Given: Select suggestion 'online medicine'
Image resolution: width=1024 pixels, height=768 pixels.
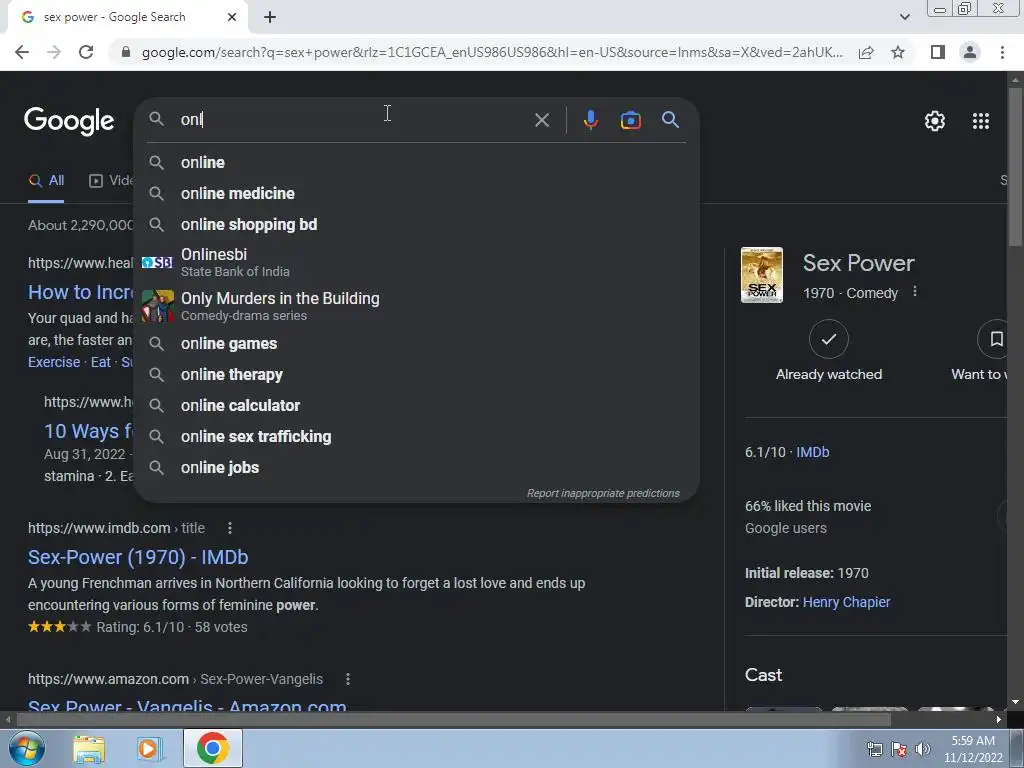Looking at the screenshot, I should coord(416,193).
